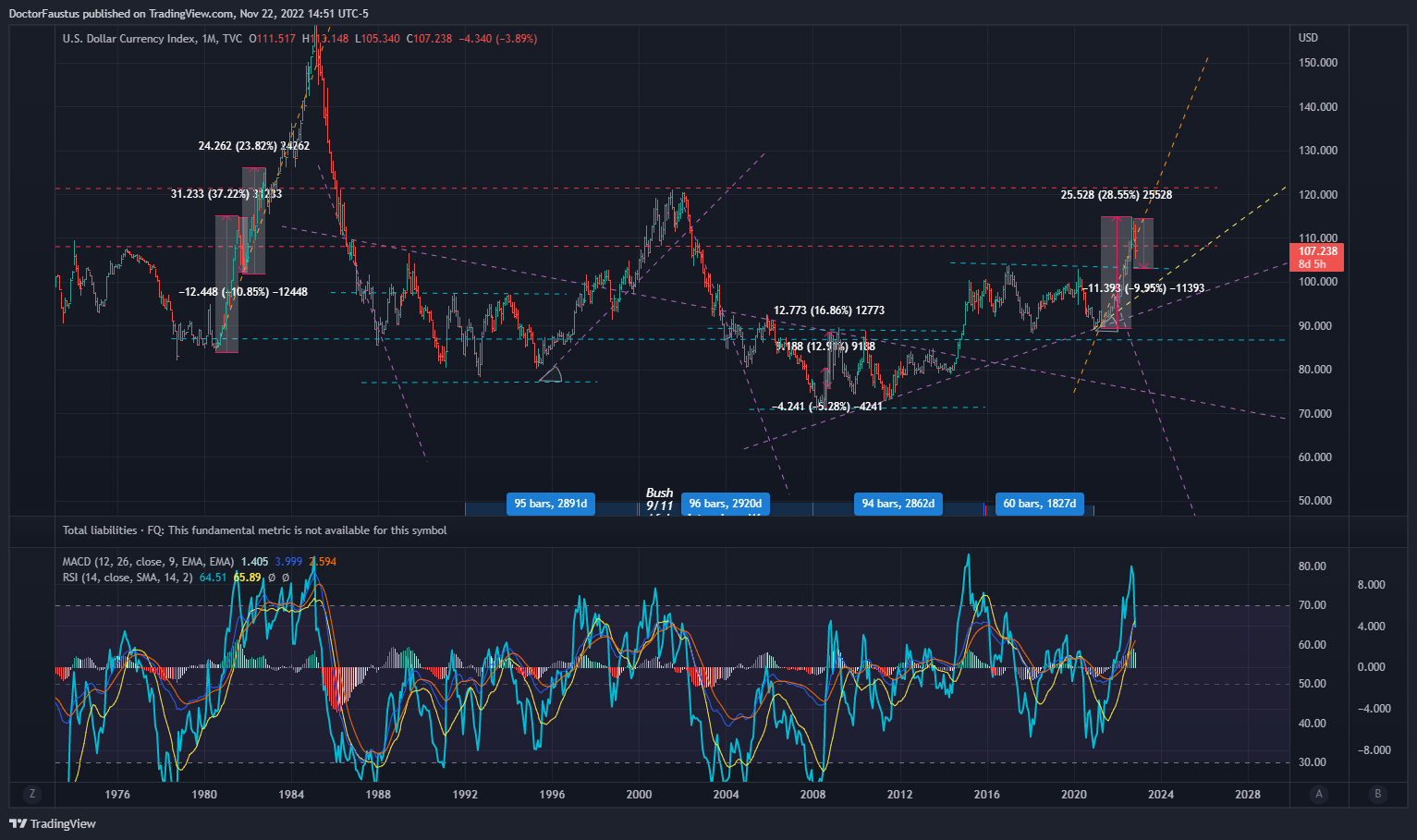Click the 1984 year on time axis

(291, 795)
